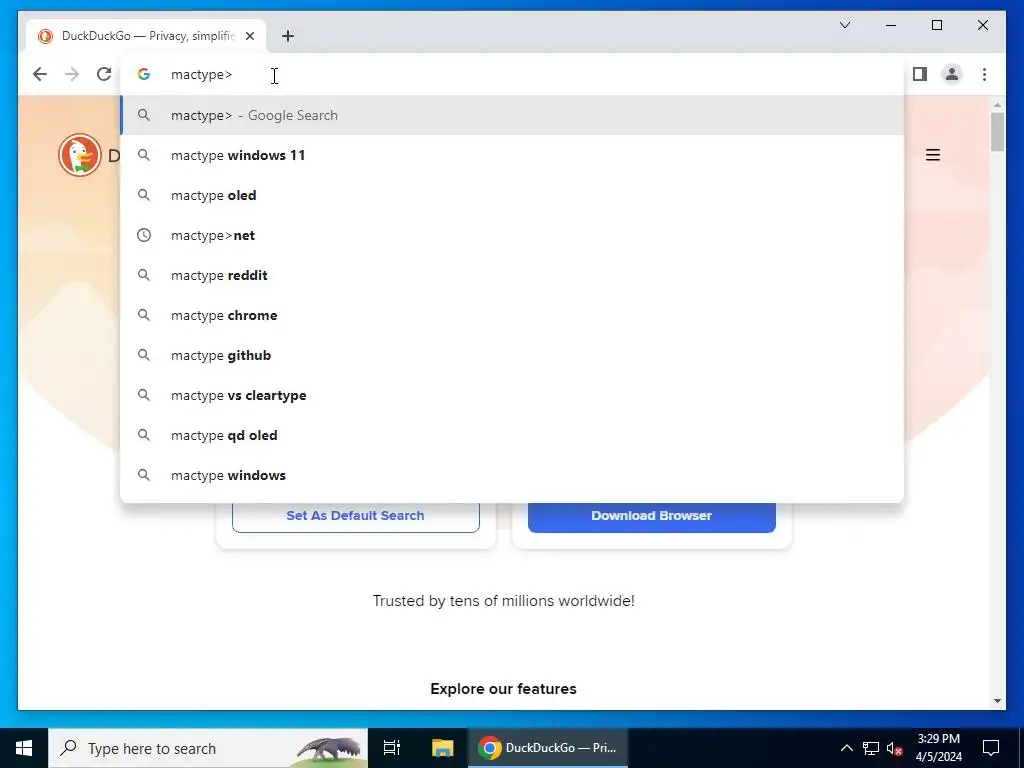This screenshot has height=768, width=1024.
Task: Click the Google icon in address bar
Action: tap(144, 74)
